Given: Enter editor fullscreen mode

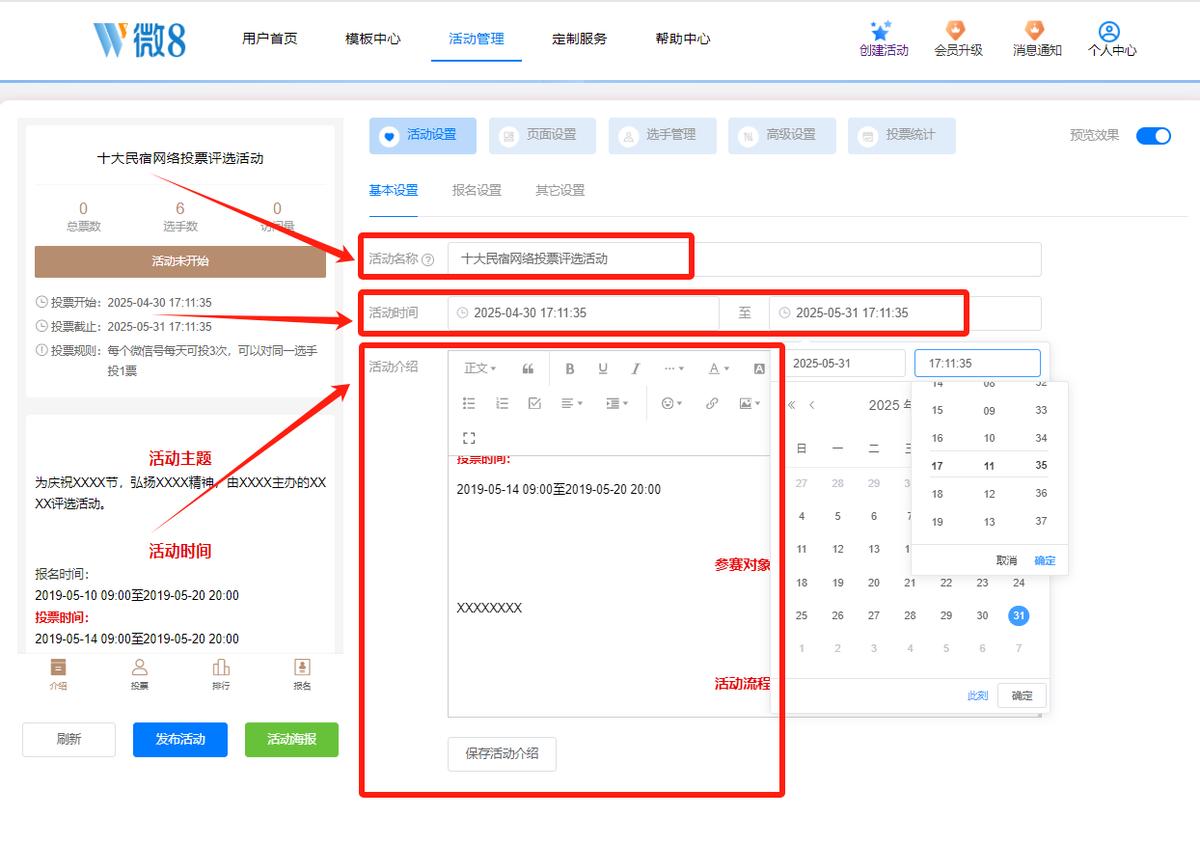Looking at the screenshot, I should pos(469,438).
